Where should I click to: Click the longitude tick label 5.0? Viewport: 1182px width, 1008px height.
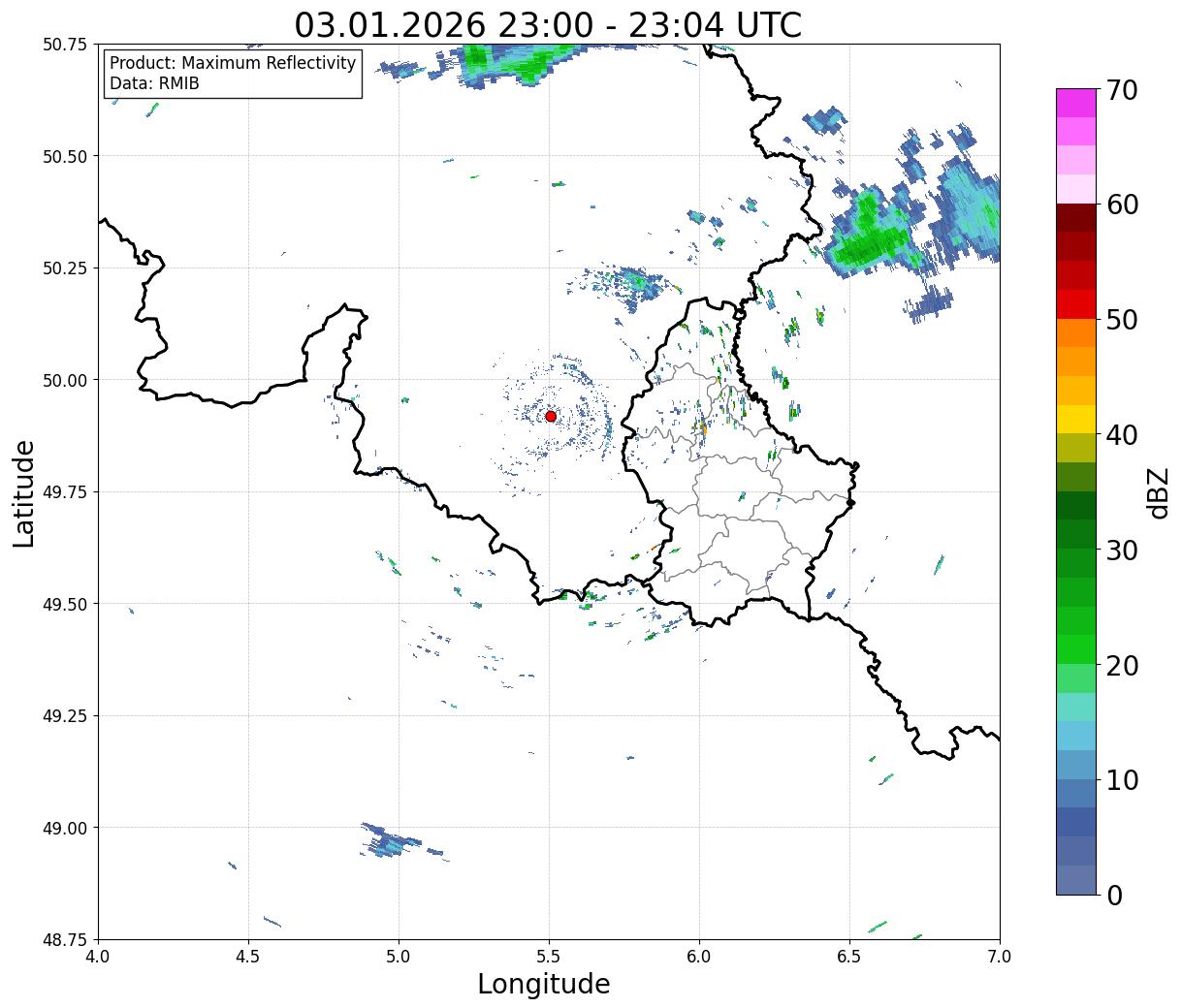pos(399,957)
